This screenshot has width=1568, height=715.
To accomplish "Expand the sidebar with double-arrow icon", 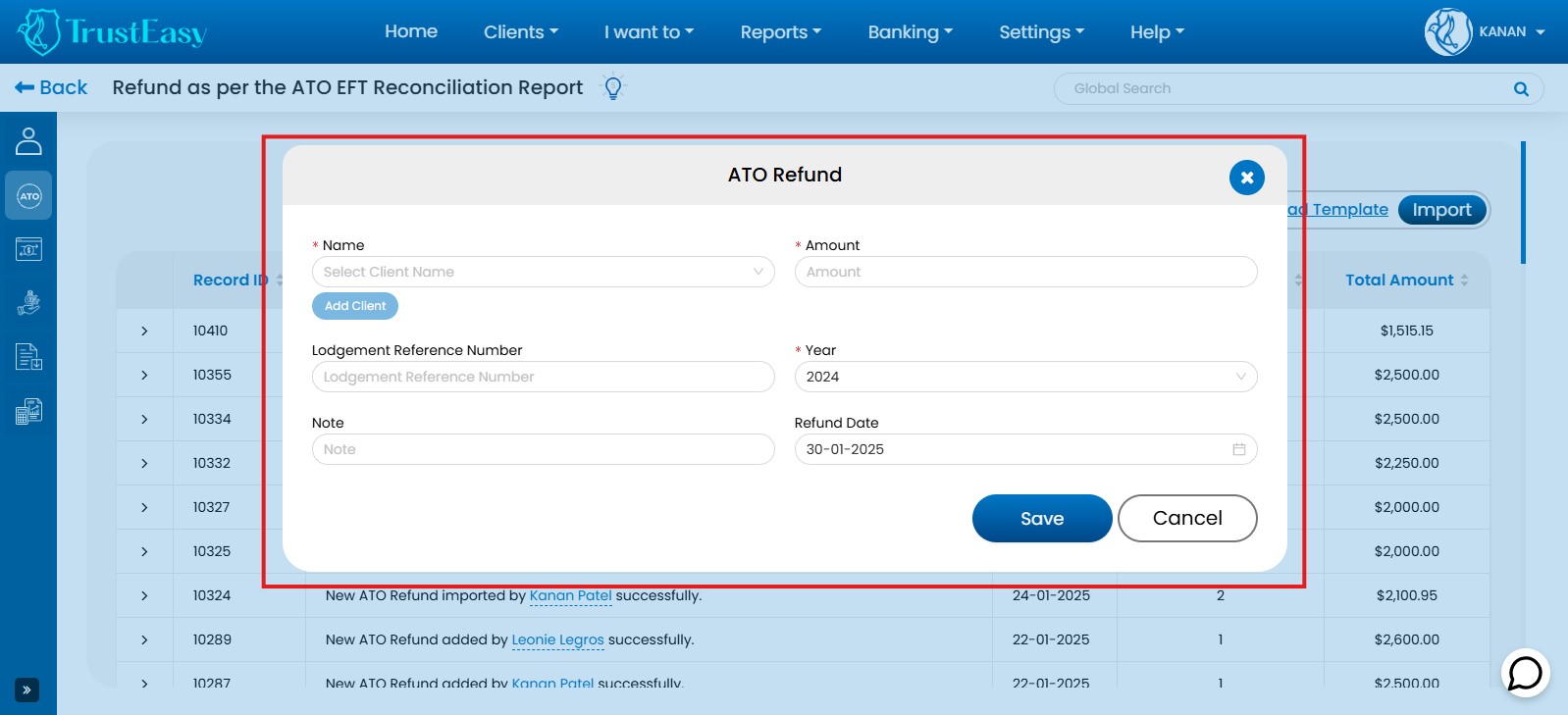I will pyautogui.click(x=26, y=690).
